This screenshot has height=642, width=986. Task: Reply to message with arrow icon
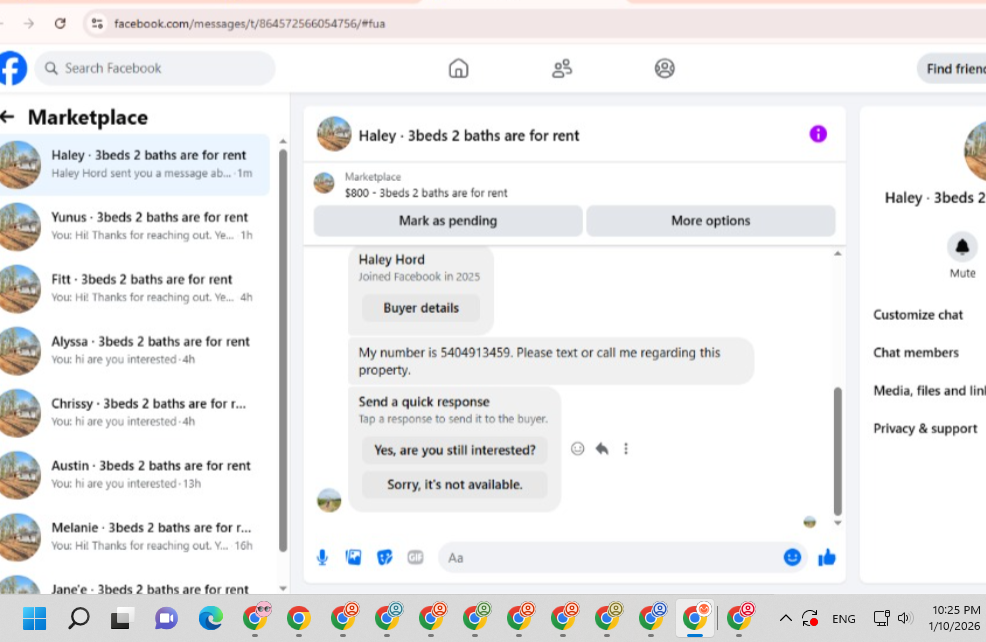[602, 448]
